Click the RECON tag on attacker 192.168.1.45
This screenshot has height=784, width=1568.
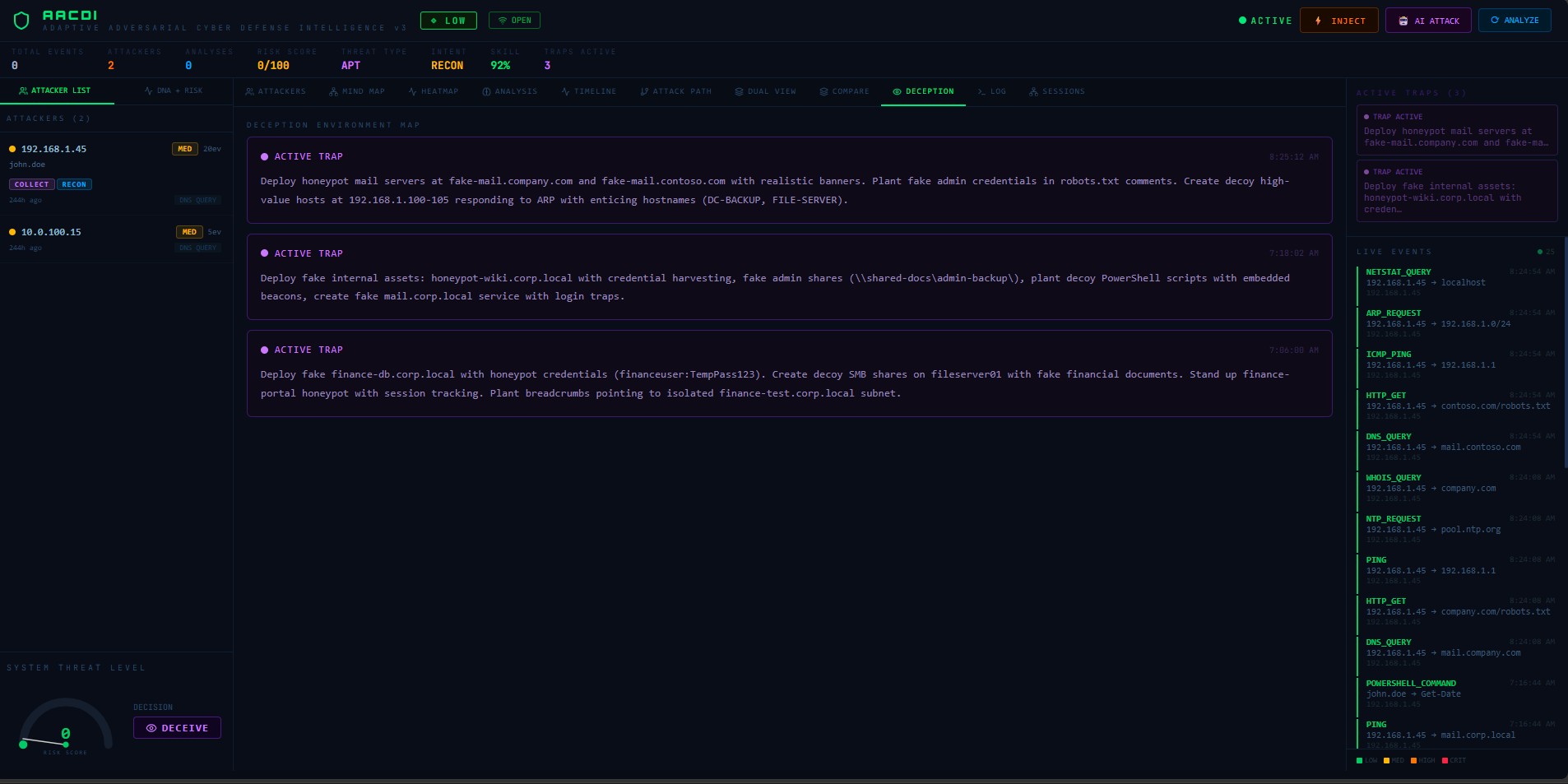[74, 184]
